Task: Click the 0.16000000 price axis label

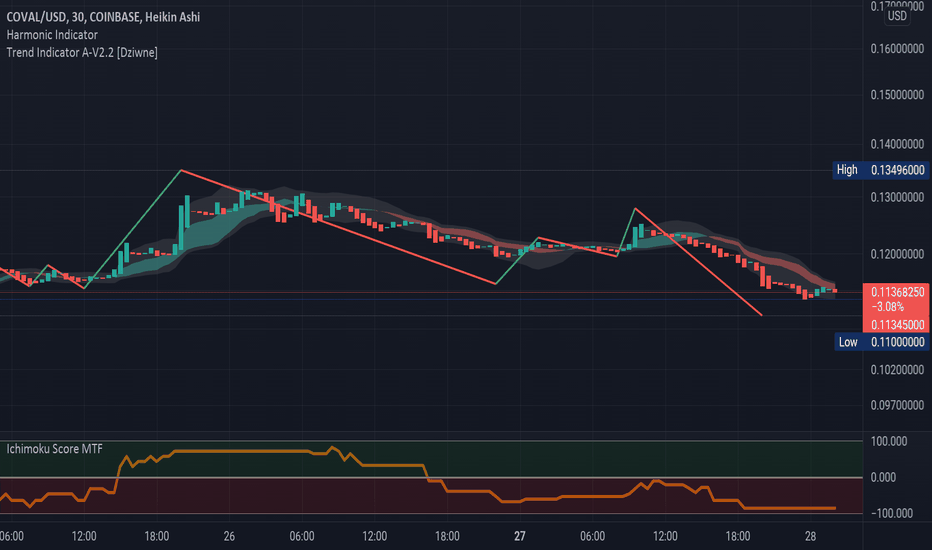Action: [x=897, y=49]
